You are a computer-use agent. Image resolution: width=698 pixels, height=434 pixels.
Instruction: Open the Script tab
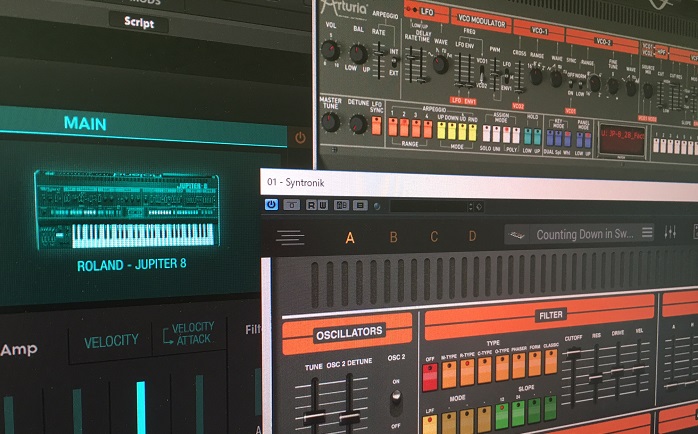138,22
